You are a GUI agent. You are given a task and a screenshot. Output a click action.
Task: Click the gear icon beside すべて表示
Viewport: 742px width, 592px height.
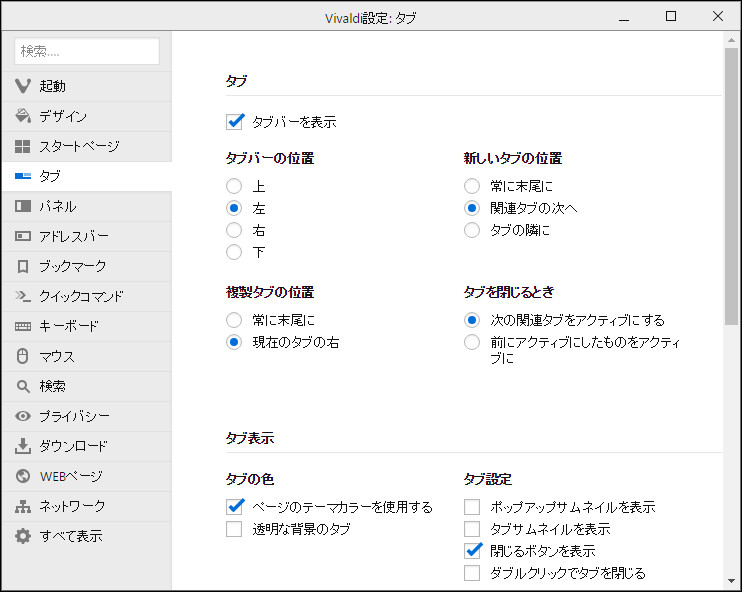pyautogui.click(x=23, y=536)
